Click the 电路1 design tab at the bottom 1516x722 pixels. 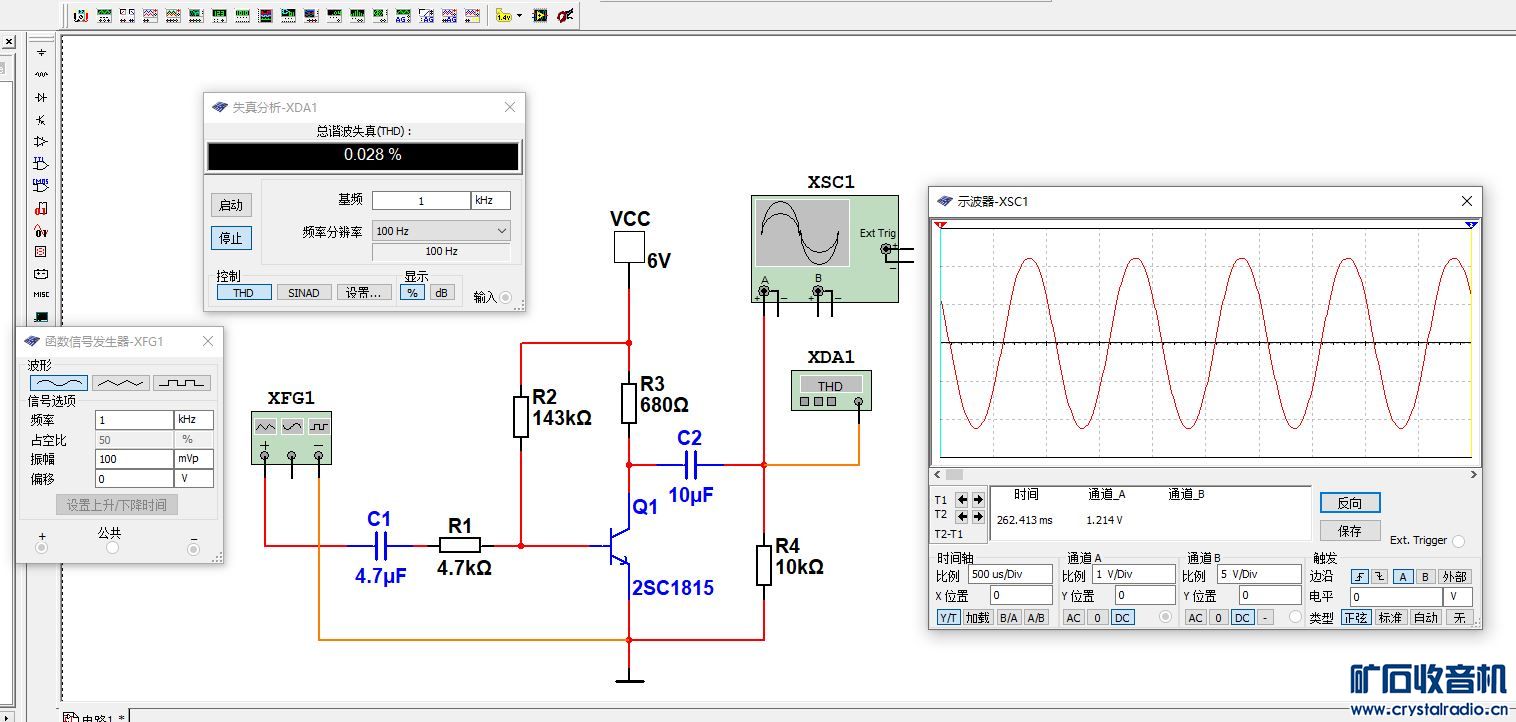tap(96, 717)
